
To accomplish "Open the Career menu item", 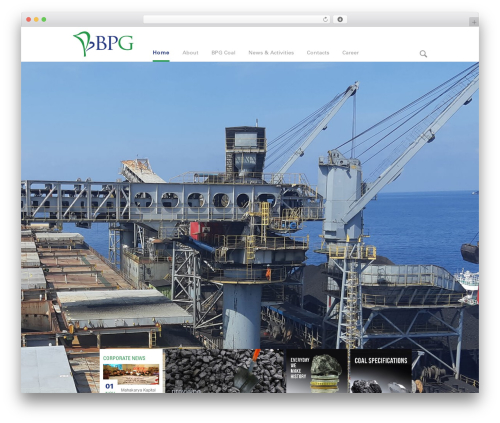I will point(350,53).
